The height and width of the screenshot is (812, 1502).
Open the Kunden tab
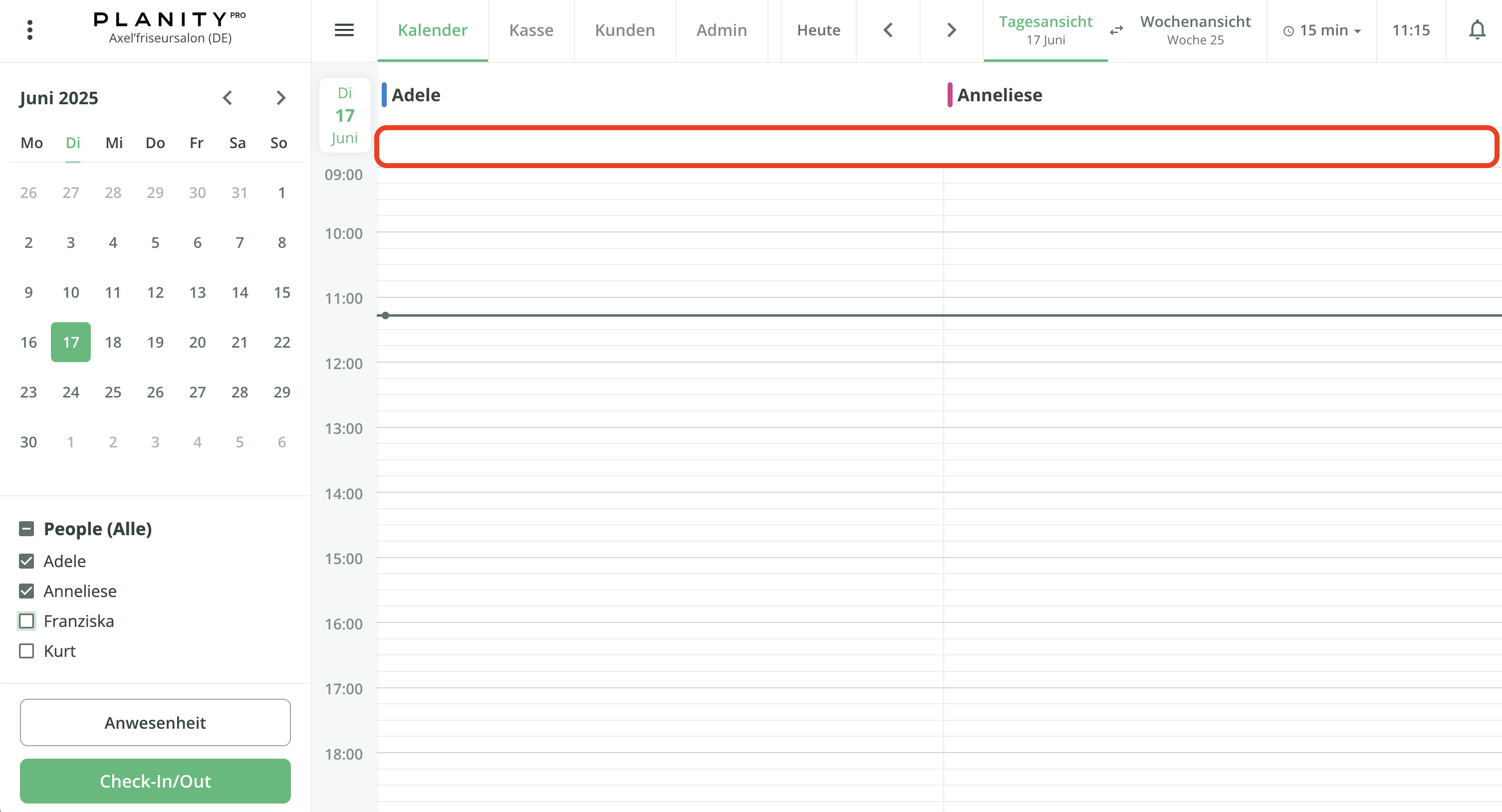coord(624,30)
